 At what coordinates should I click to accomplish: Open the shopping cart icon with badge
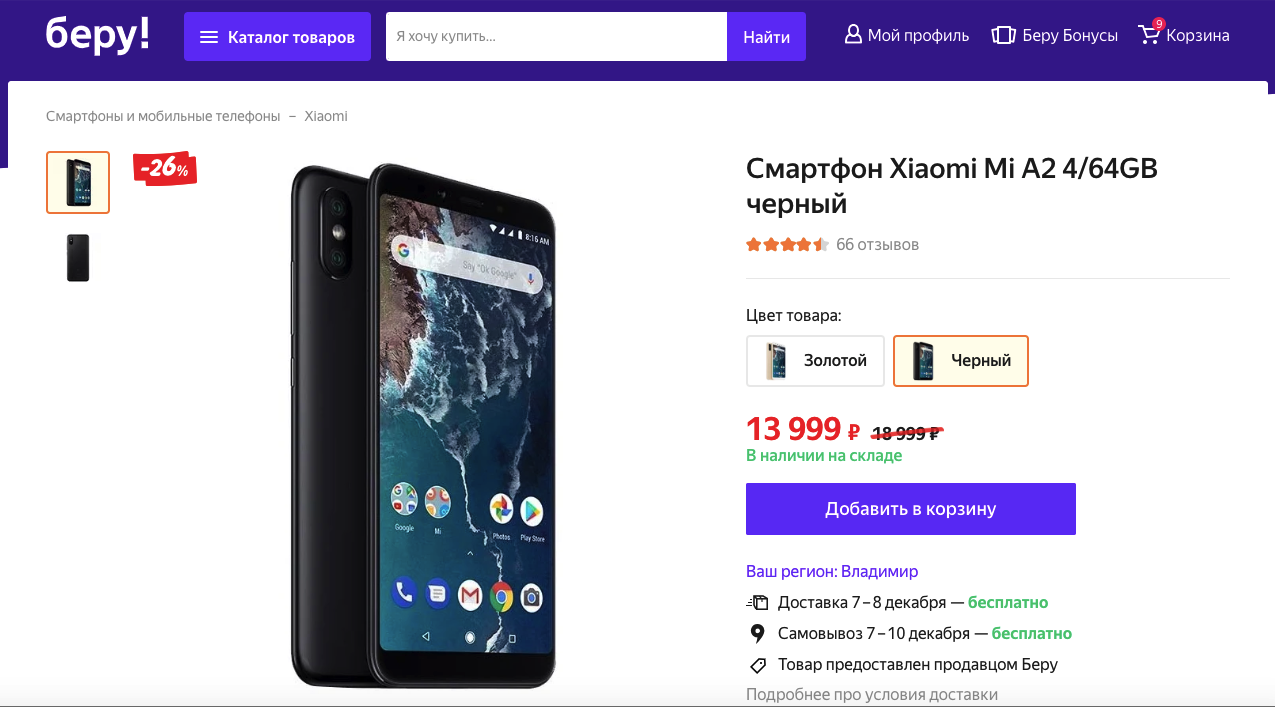pos(1150,32)
